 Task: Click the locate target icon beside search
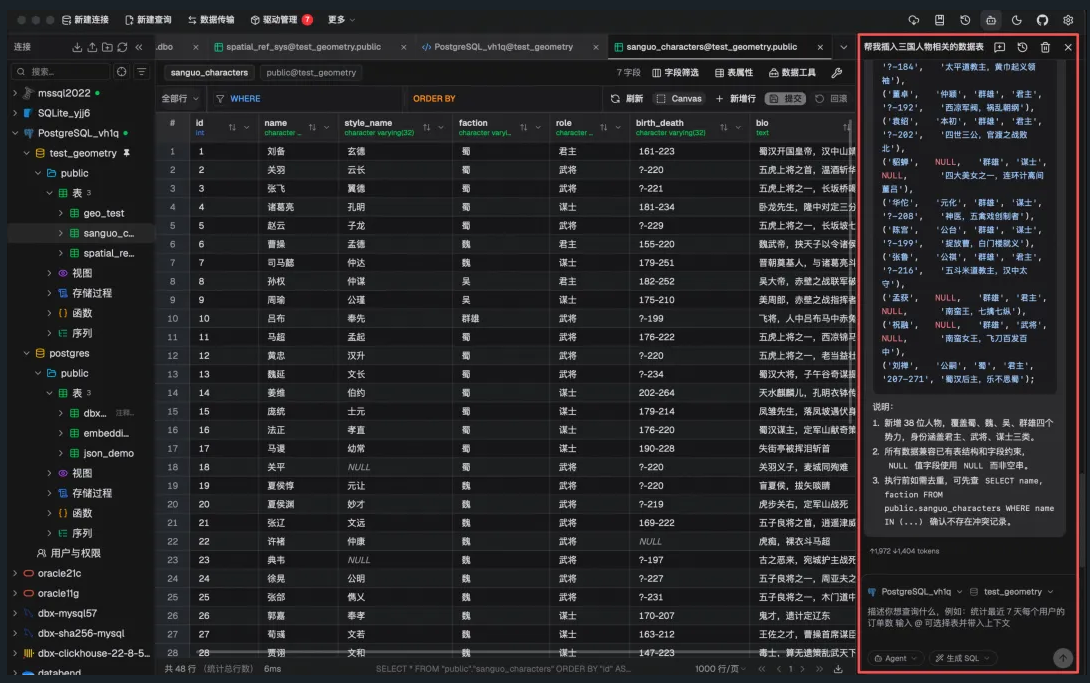click(122, 72)
